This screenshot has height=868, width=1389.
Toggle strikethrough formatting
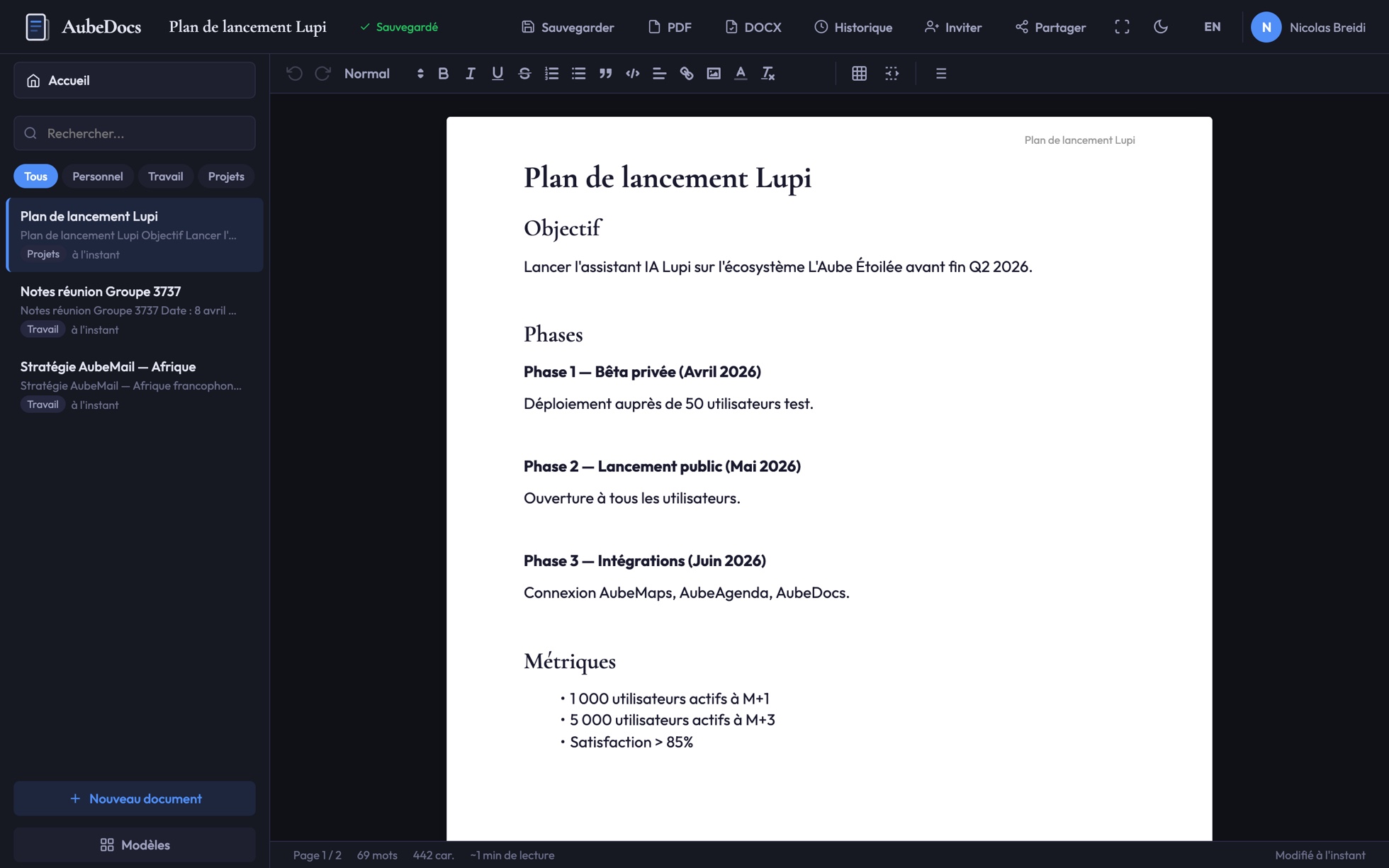coord(524,74)
